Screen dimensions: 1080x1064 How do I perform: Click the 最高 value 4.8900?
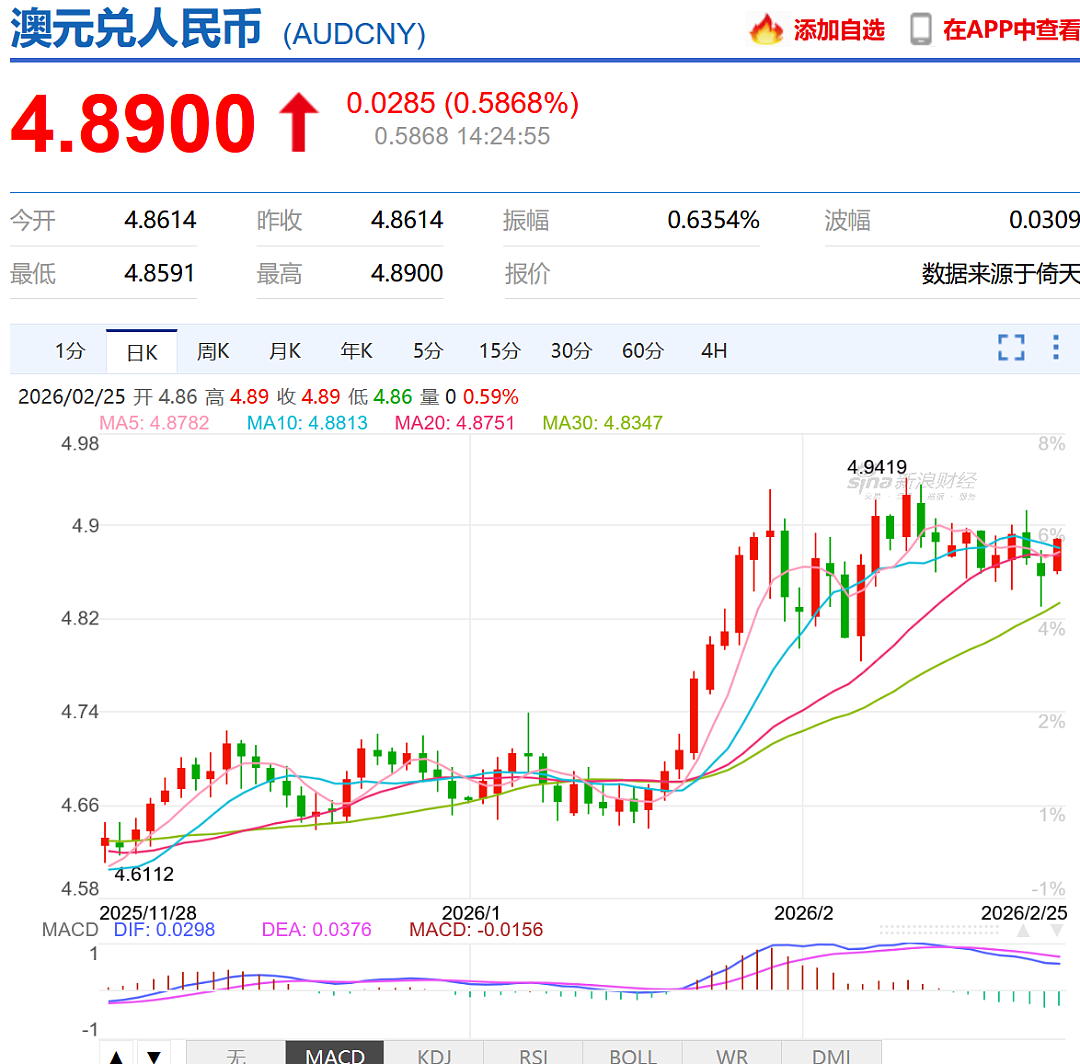pyautogui.click(x=407, y=273)
